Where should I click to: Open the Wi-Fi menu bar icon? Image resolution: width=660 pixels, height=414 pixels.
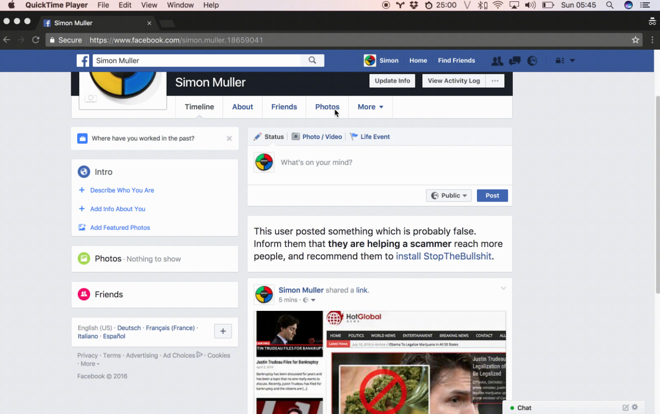(498, 5)
